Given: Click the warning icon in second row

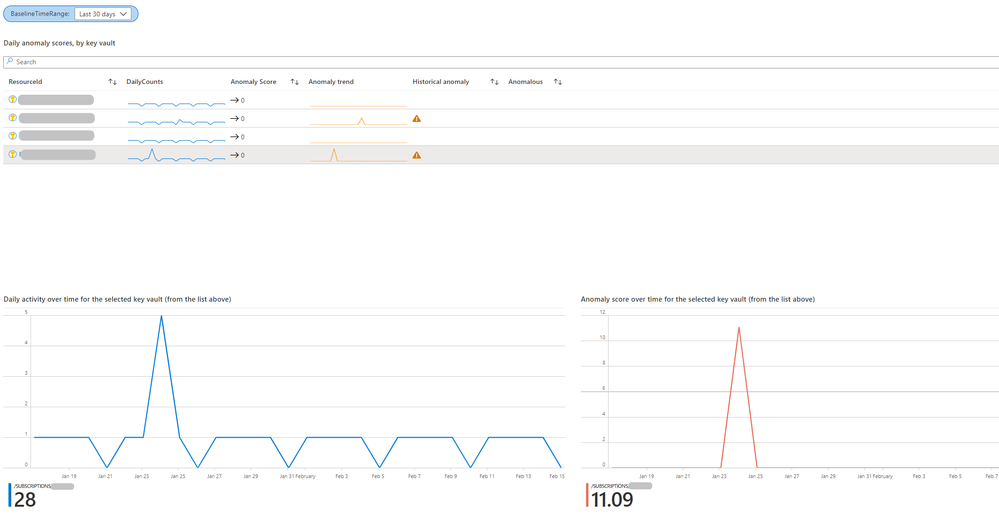Looking at the screenshot, I should click(417, 118).
